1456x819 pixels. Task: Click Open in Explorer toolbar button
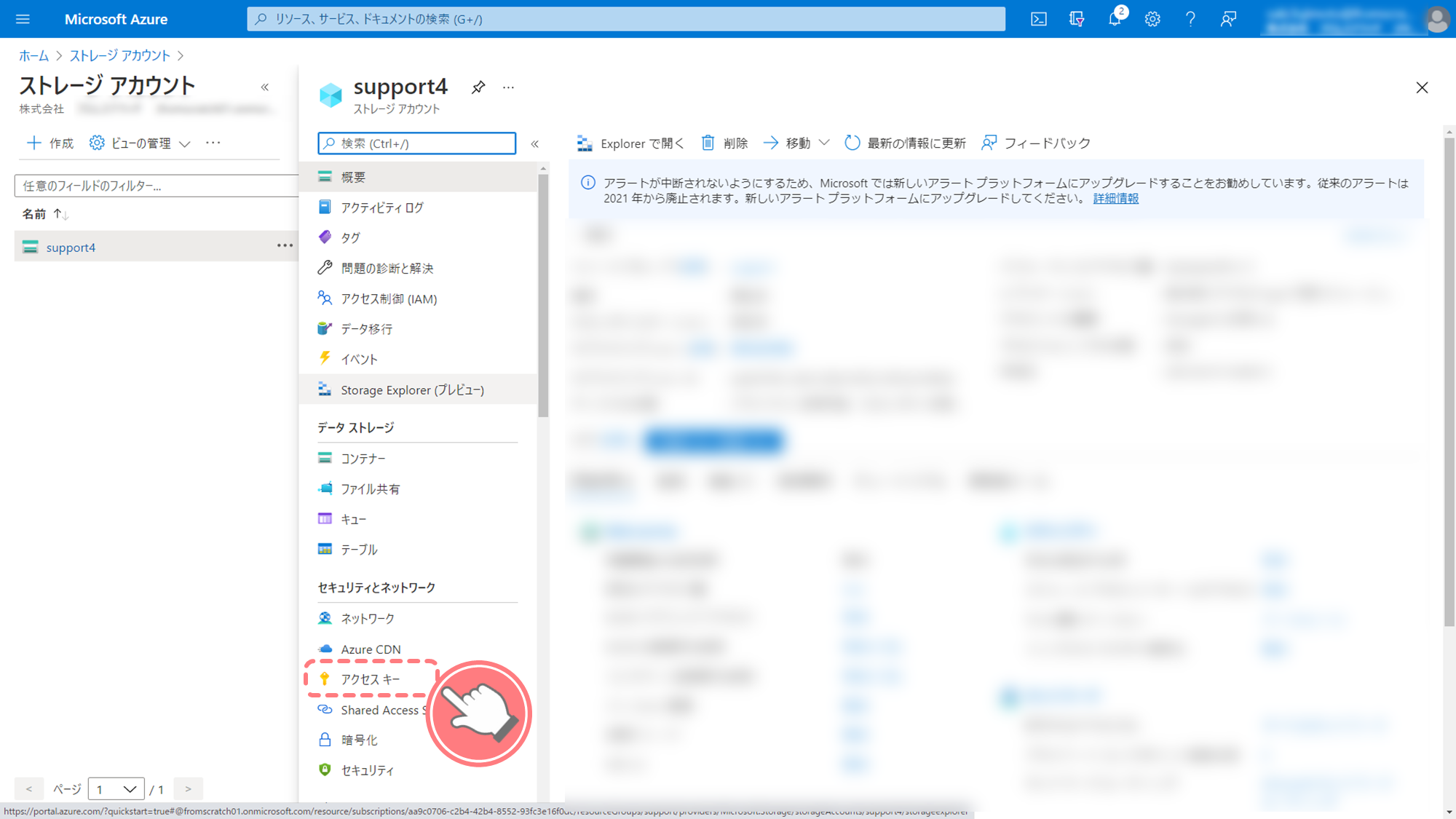630,143
